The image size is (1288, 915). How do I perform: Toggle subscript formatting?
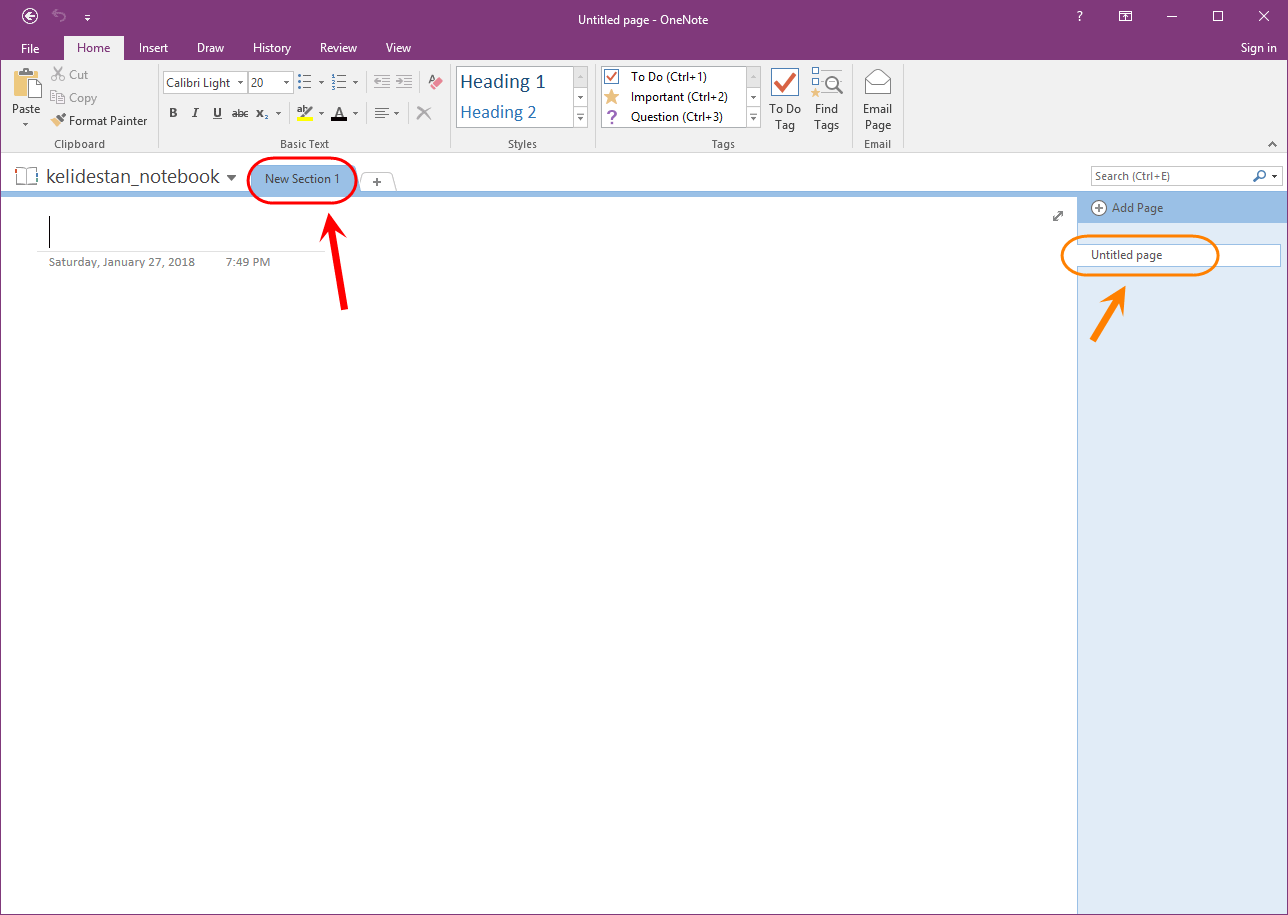(262, 113)
